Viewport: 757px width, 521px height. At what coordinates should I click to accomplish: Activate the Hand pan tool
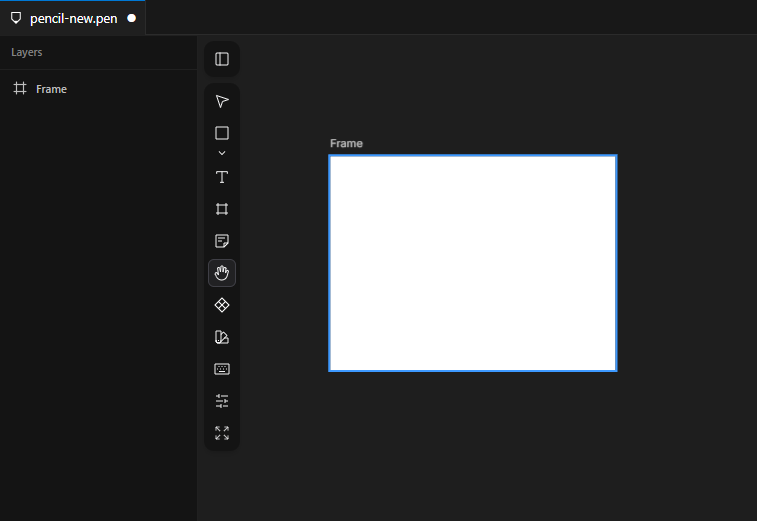pyautogui.click(x=222, y=273)
